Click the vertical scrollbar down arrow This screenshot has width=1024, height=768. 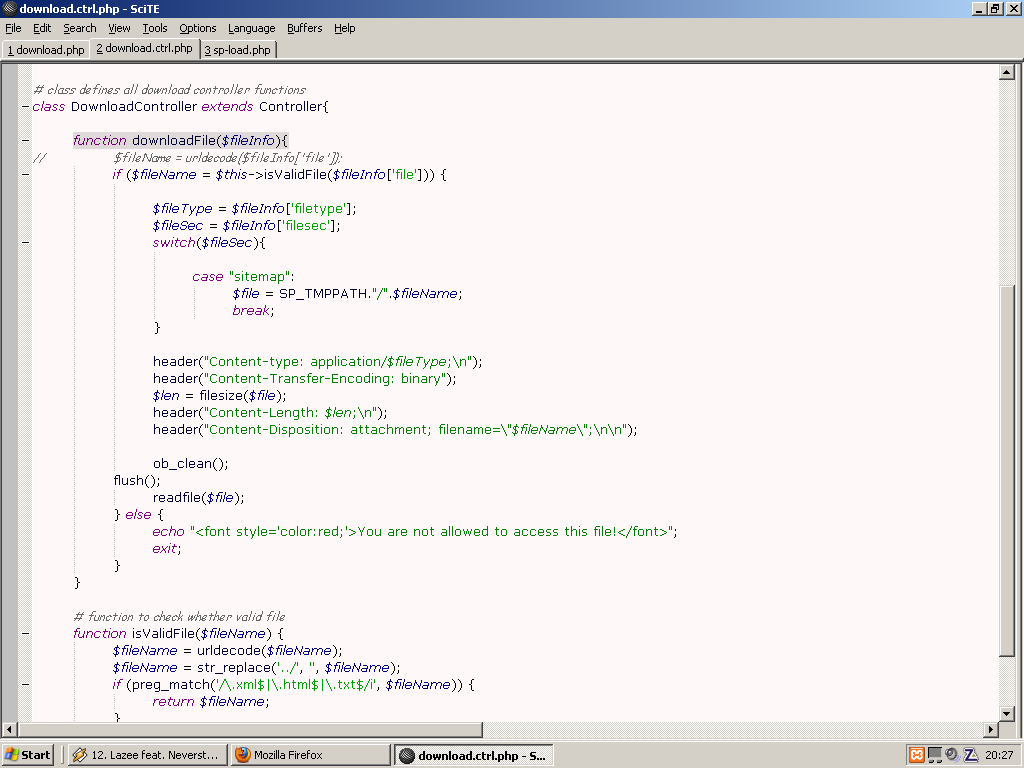(1006, 713)
